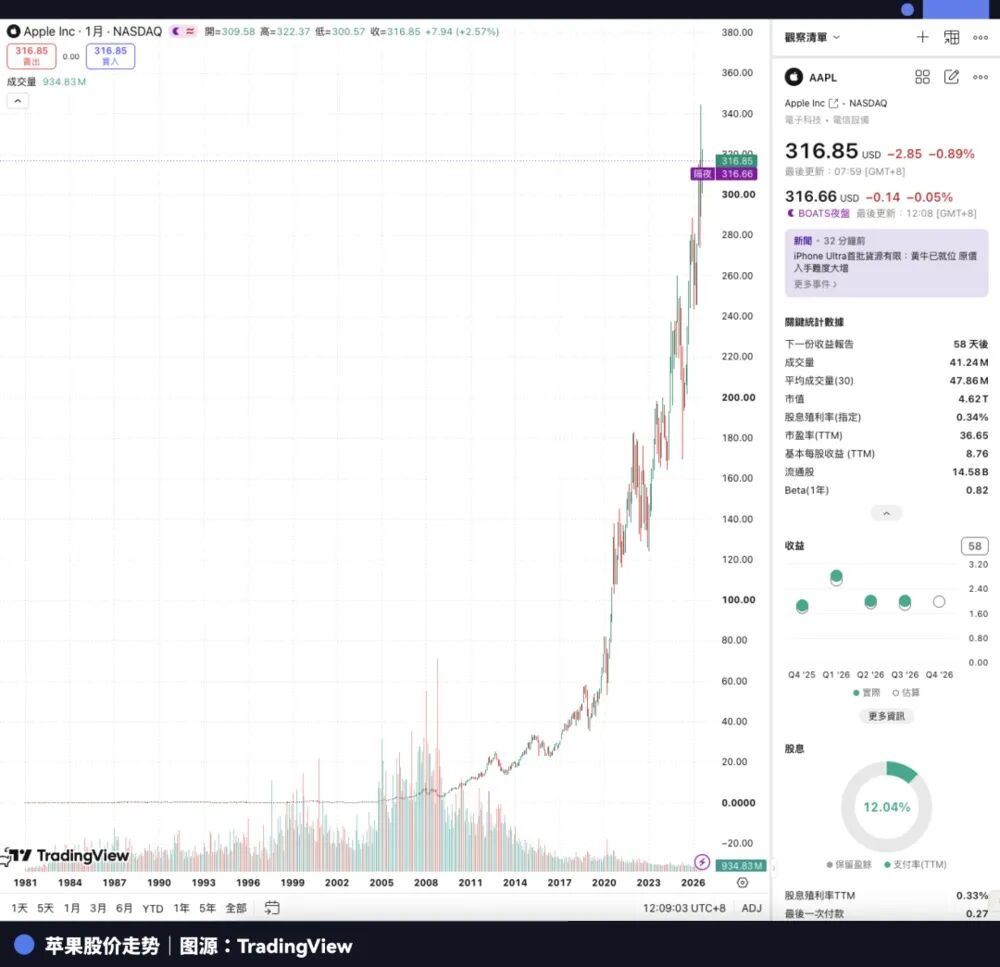Click the AAPL edit note pencil icon

click(x=952, y=77)
